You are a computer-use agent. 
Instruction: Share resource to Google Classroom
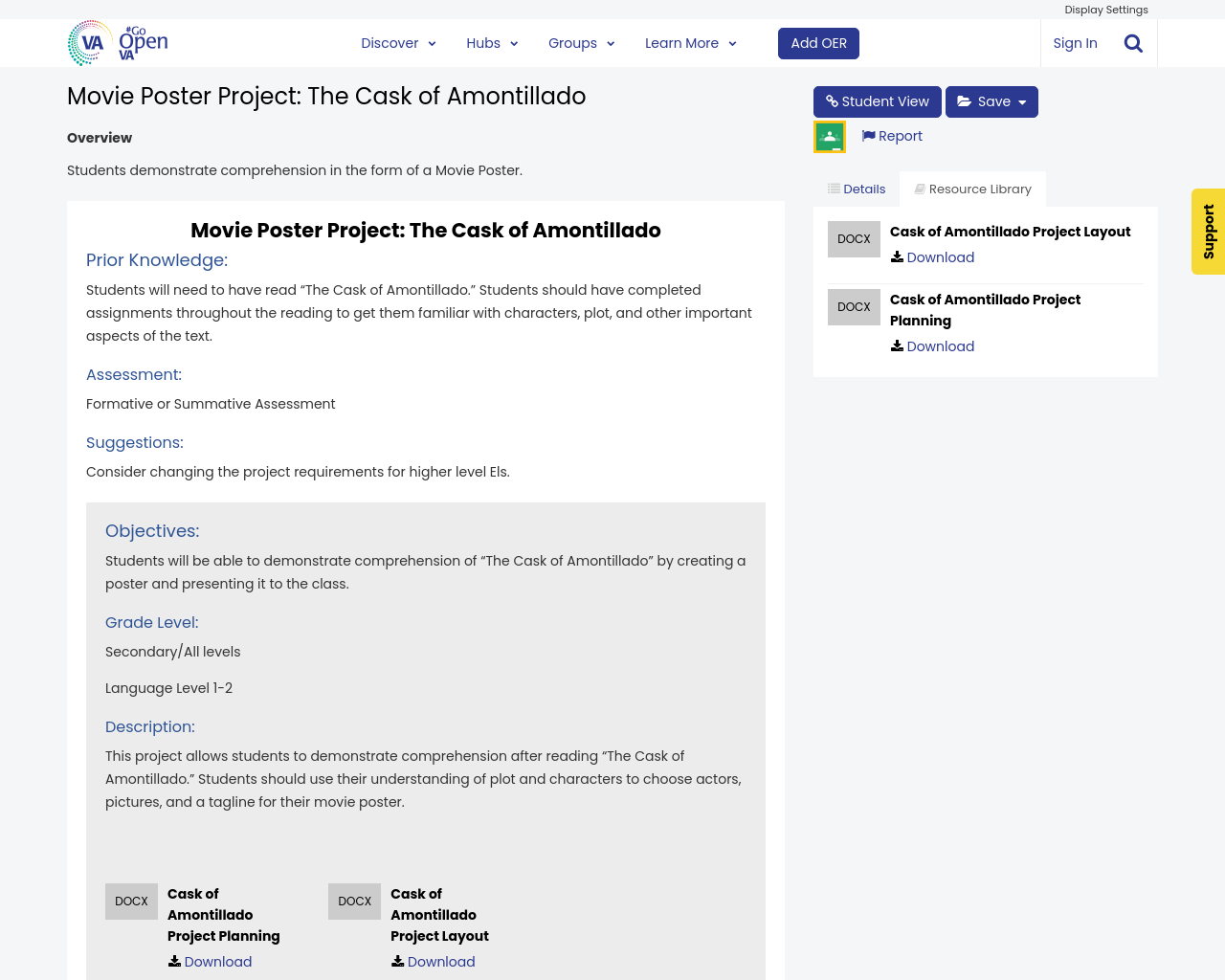[829, 134]
